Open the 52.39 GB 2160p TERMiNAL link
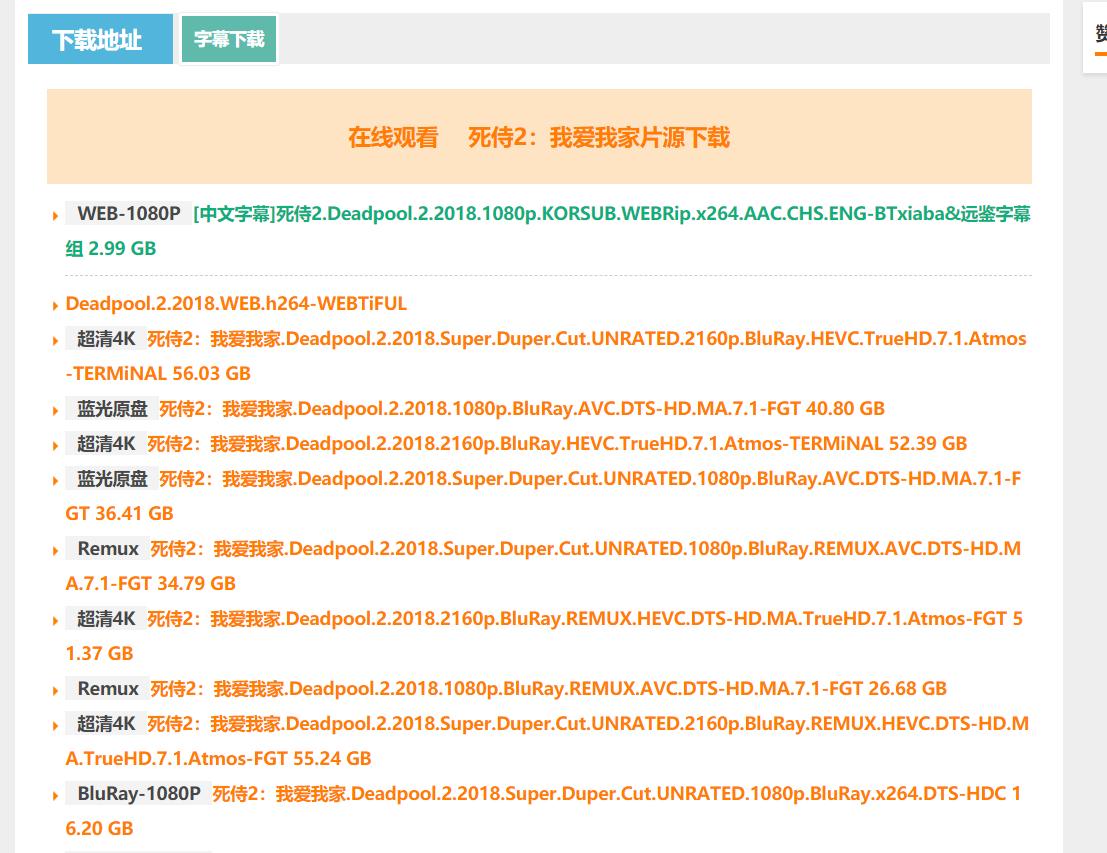The height and width of the screenshot is (853, 1107). click(x=557, y=443)
